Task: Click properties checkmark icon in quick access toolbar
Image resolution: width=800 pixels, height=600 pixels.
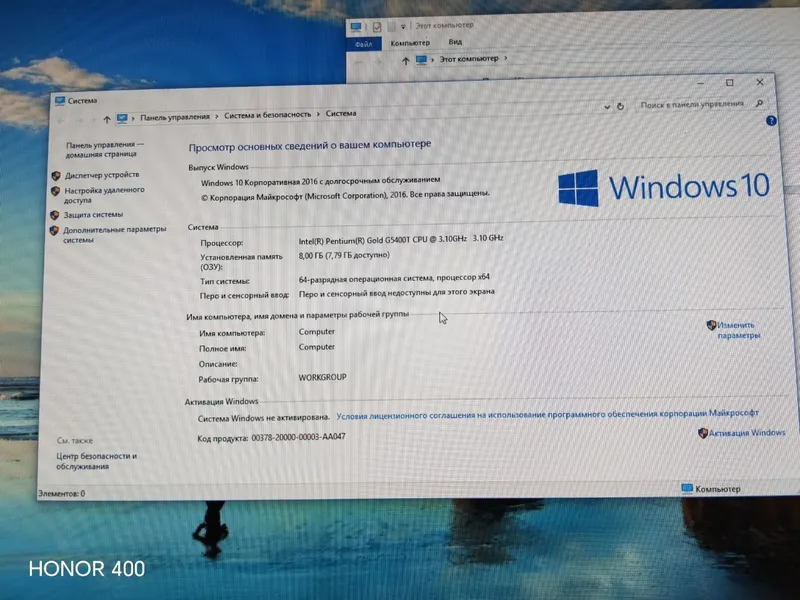Action: tap(377, 27)
